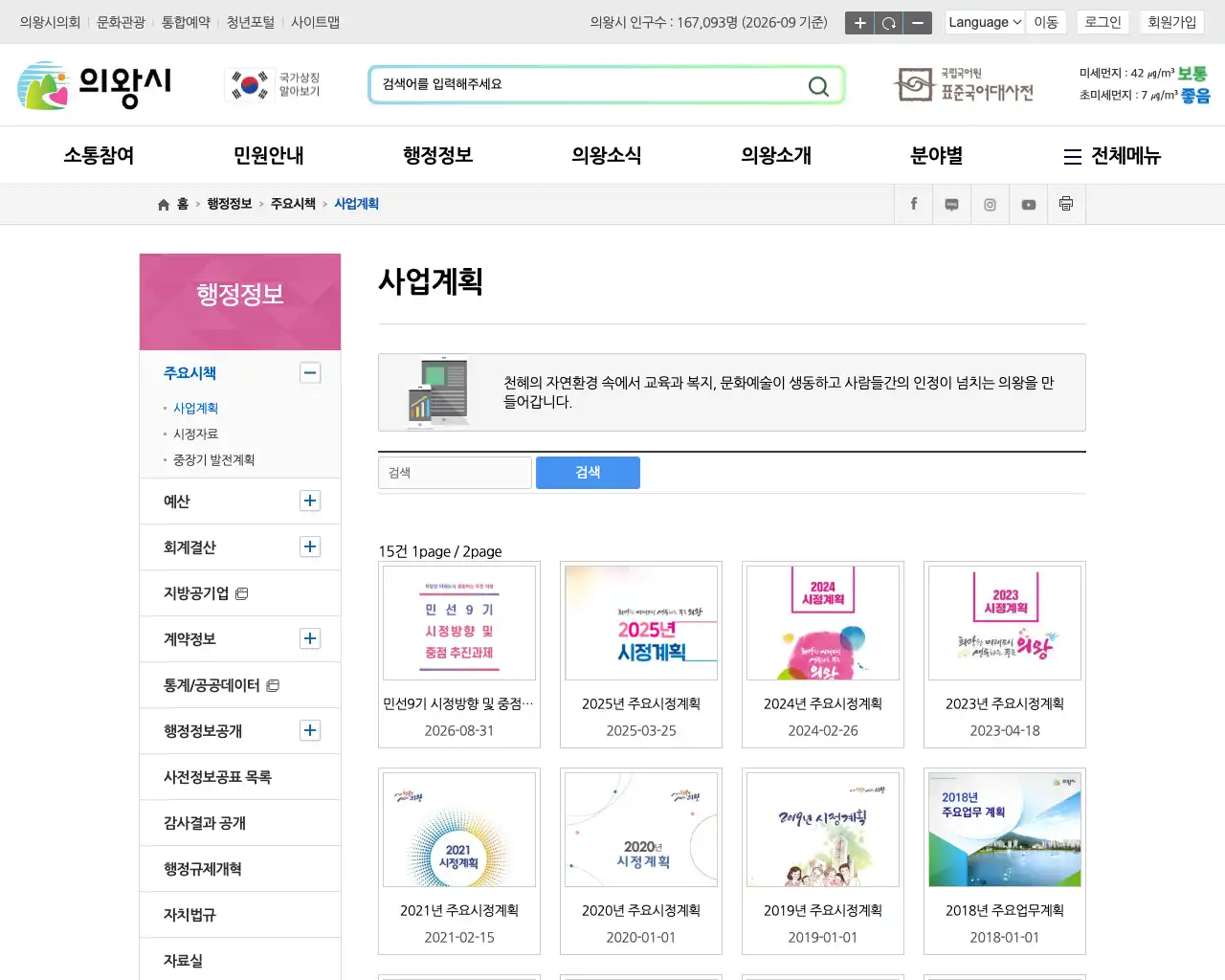The width and height of the screenshot is (1225, 980).
Task: Open the 국가상징 알아보기 flag banner
Action: (275, 85)
